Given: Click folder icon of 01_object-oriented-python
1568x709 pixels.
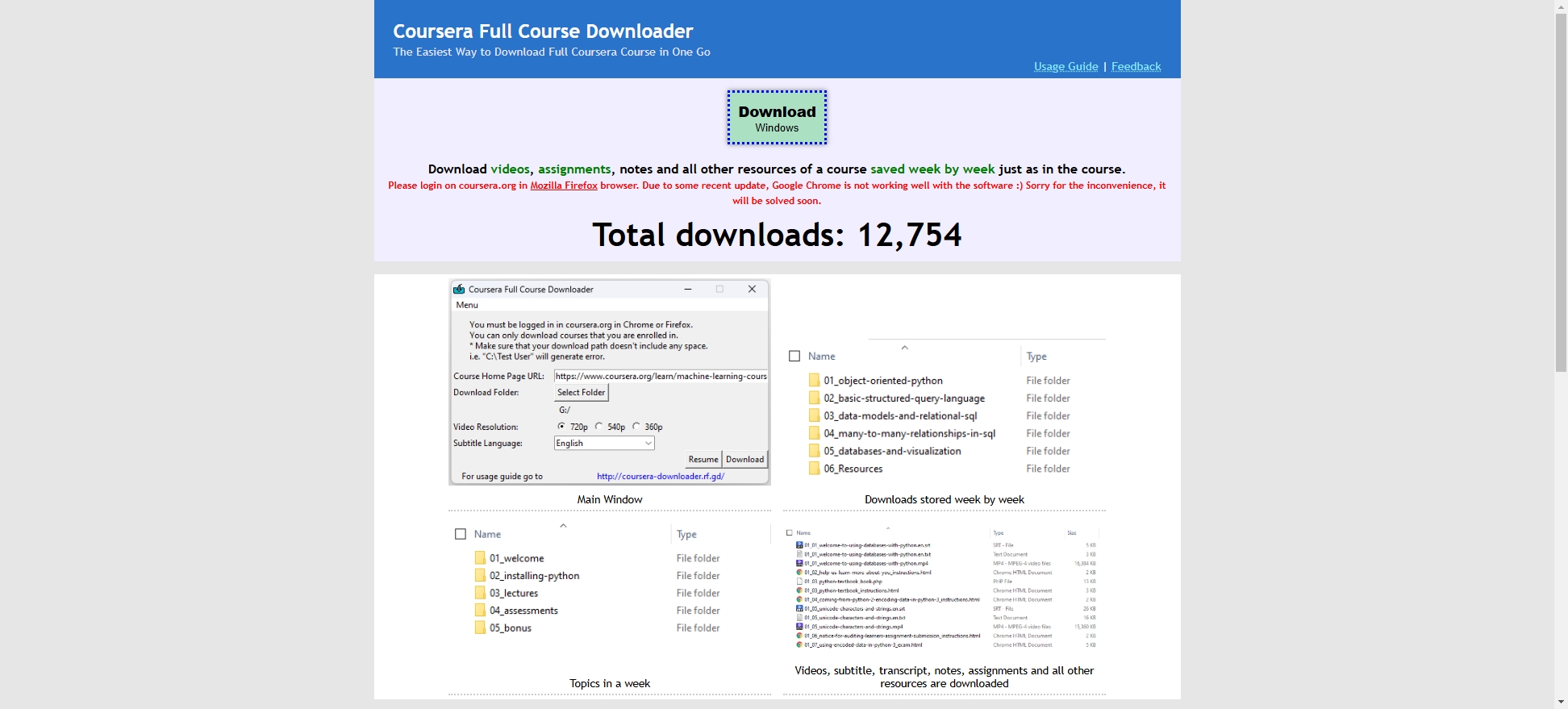Looking at the screenshot, I should tap(815, 380).
